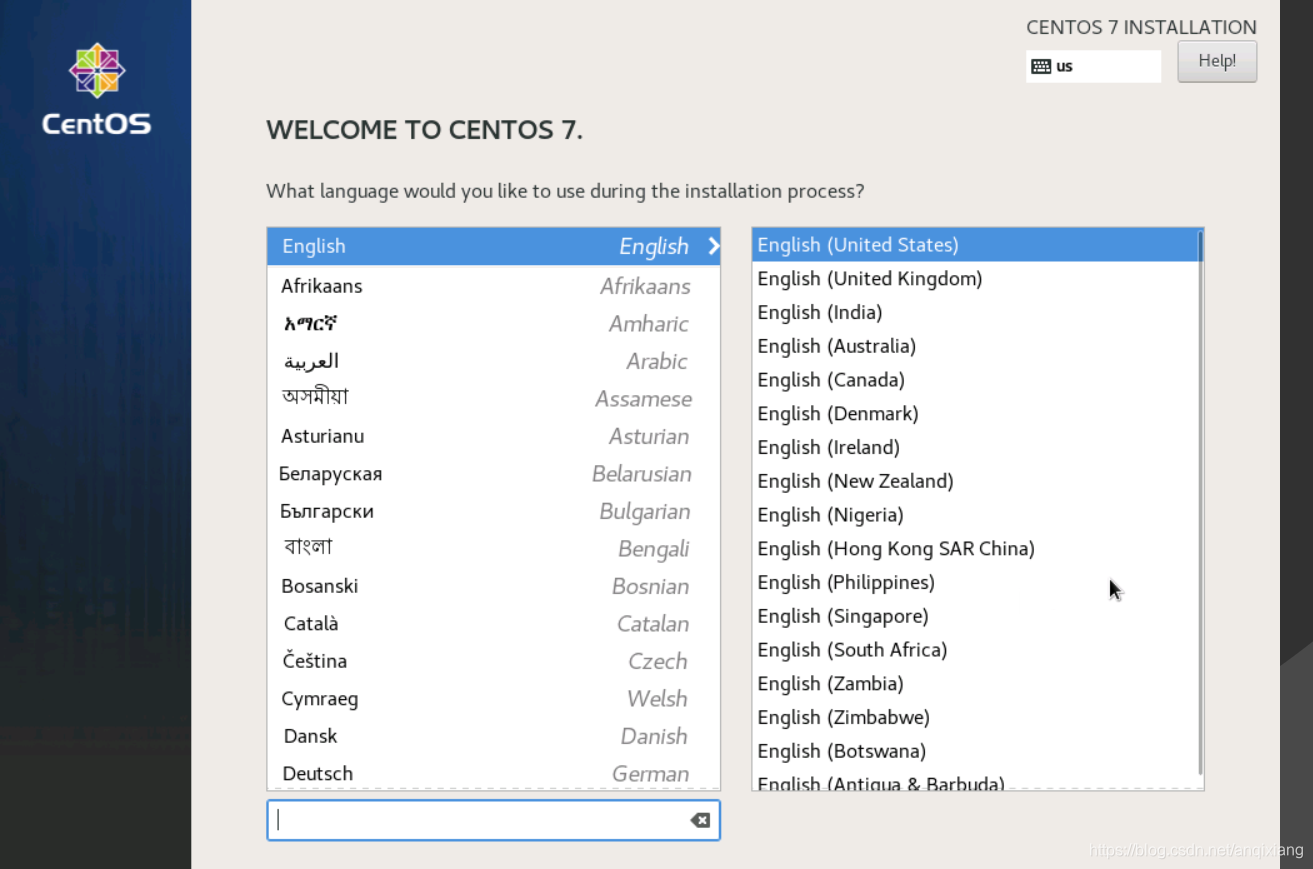This screenshot has width=1313, height=869.
Task: Click the keyboard layout icon next to us
Action: pos(1041,66)
